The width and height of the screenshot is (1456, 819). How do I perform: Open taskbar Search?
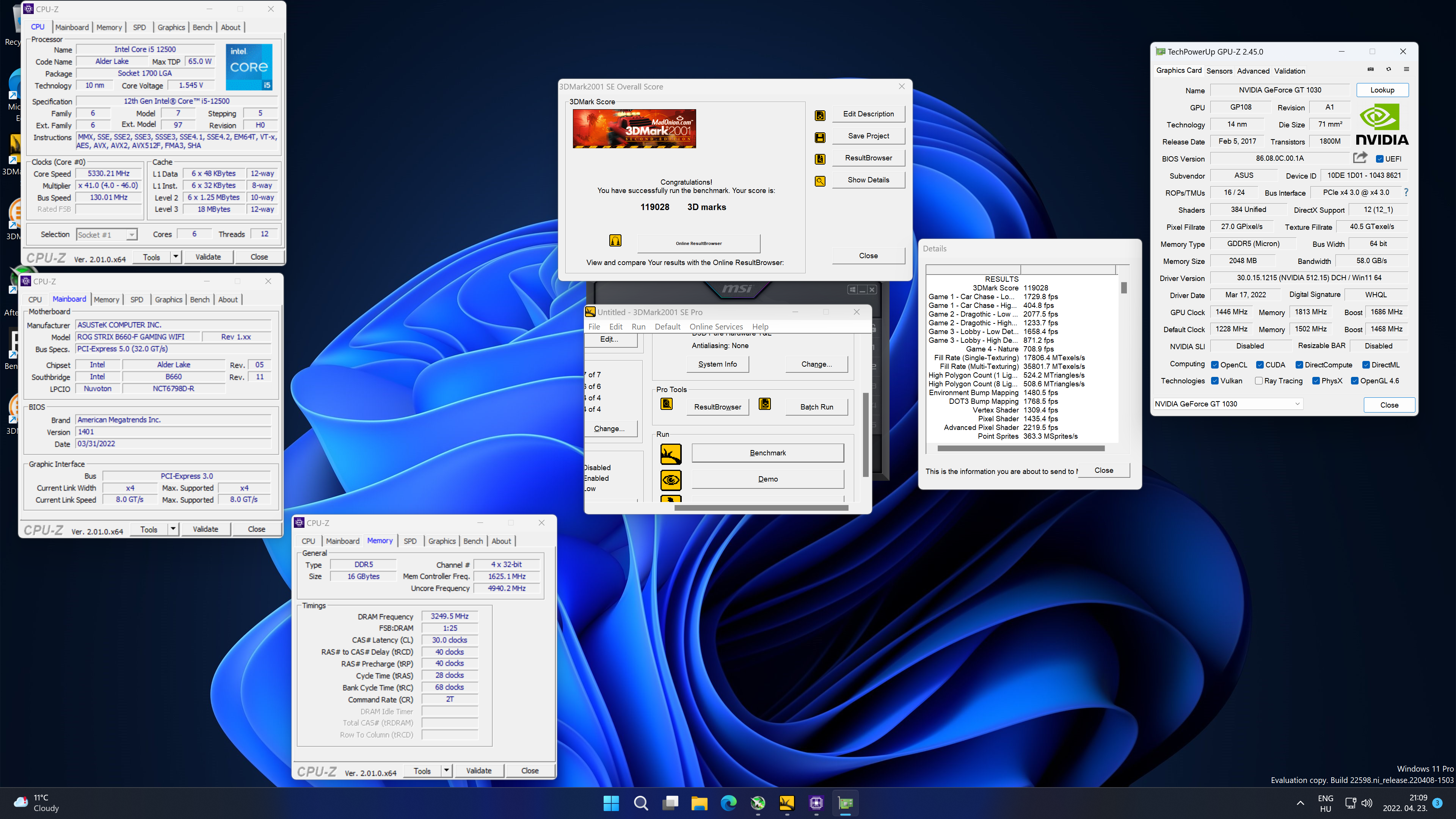pos(640,803)
